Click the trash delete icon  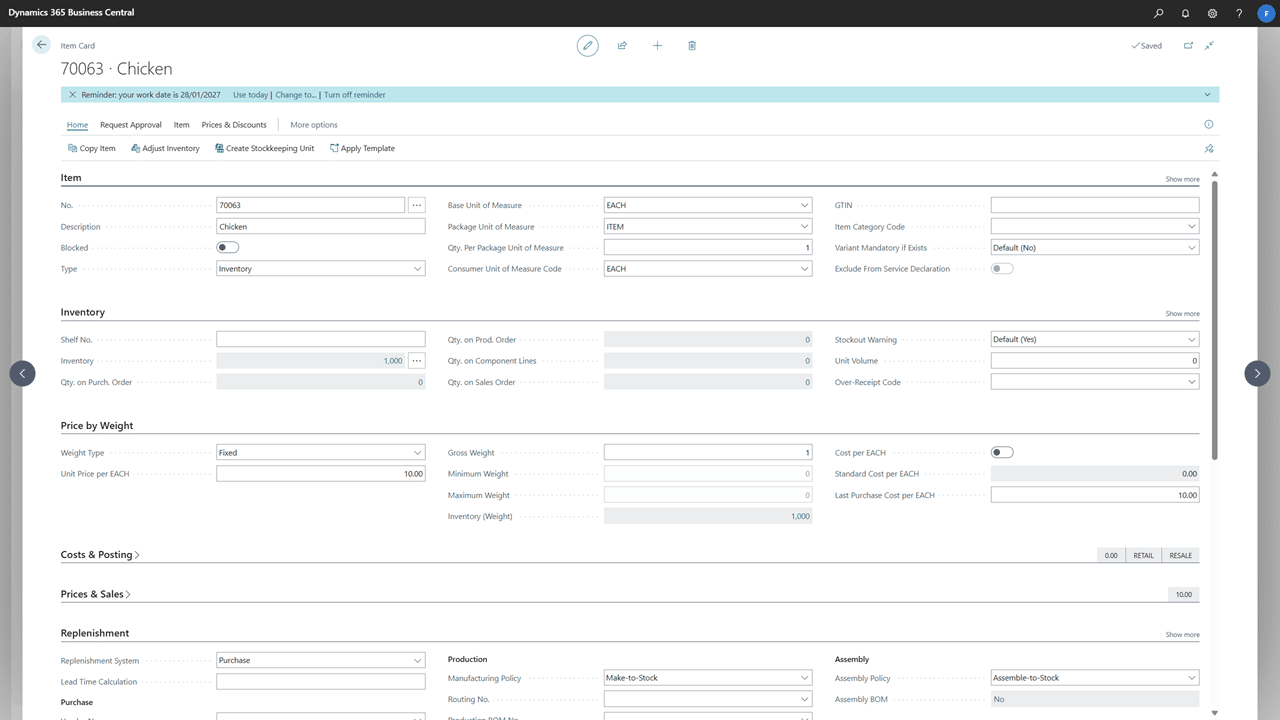[692, 45]
